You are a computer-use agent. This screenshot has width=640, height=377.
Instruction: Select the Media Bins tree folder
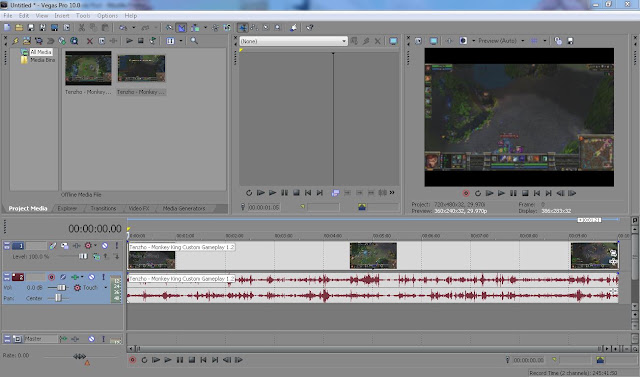click(x=38, y=60)
